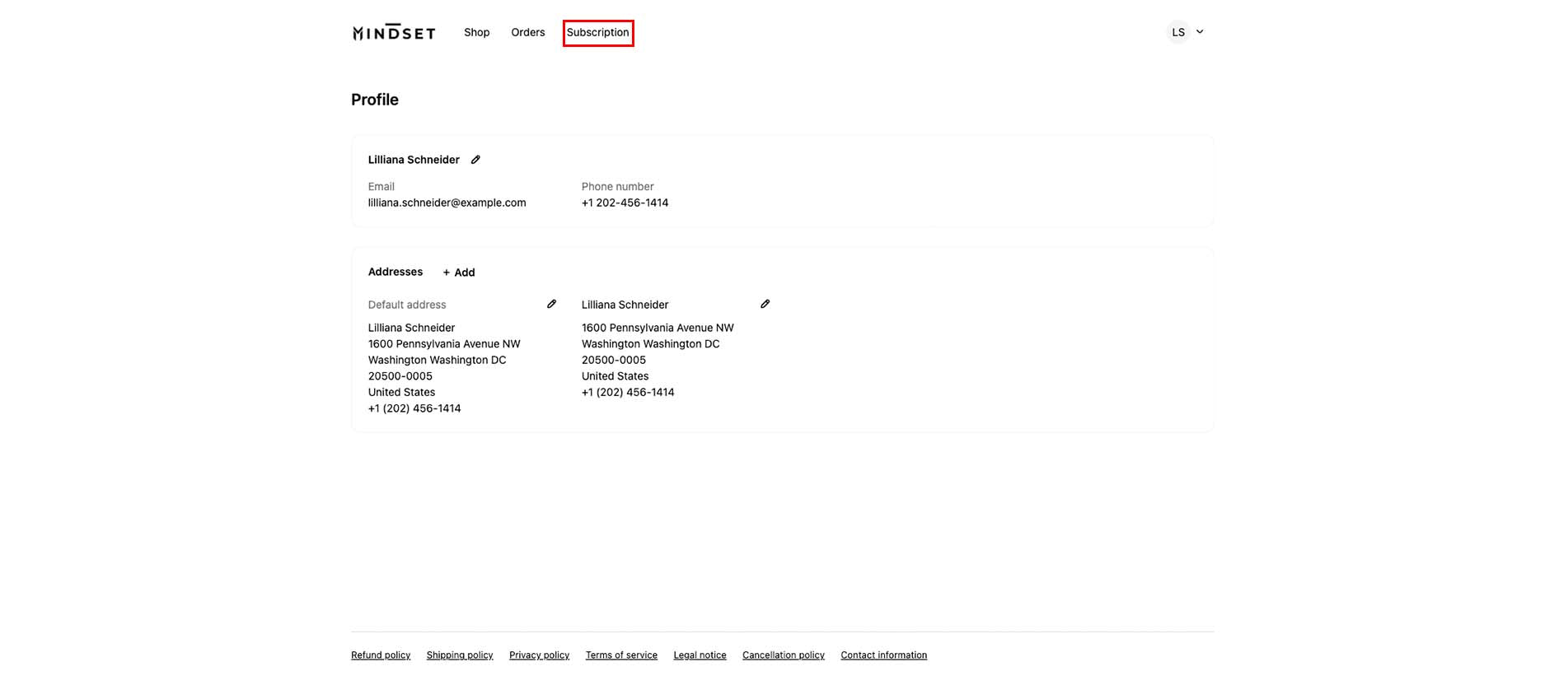Click the email address lilliana.schneider@example.com
Screen dimensions: 1568x676
point(447,203)
